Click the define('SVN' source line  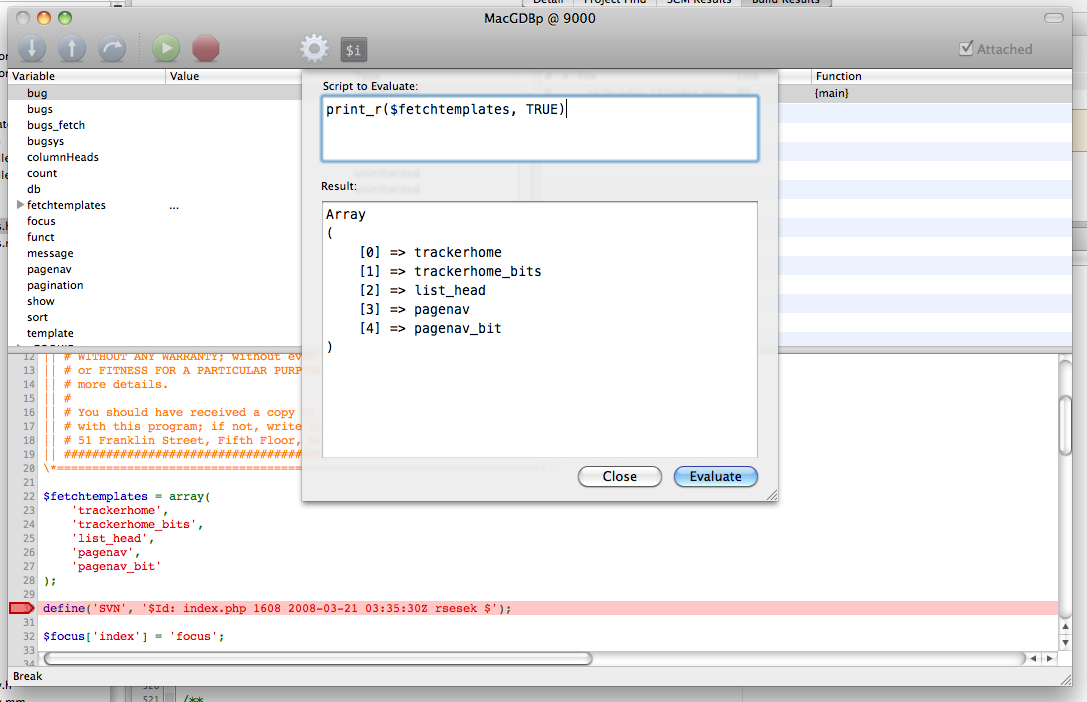point(277,608)
